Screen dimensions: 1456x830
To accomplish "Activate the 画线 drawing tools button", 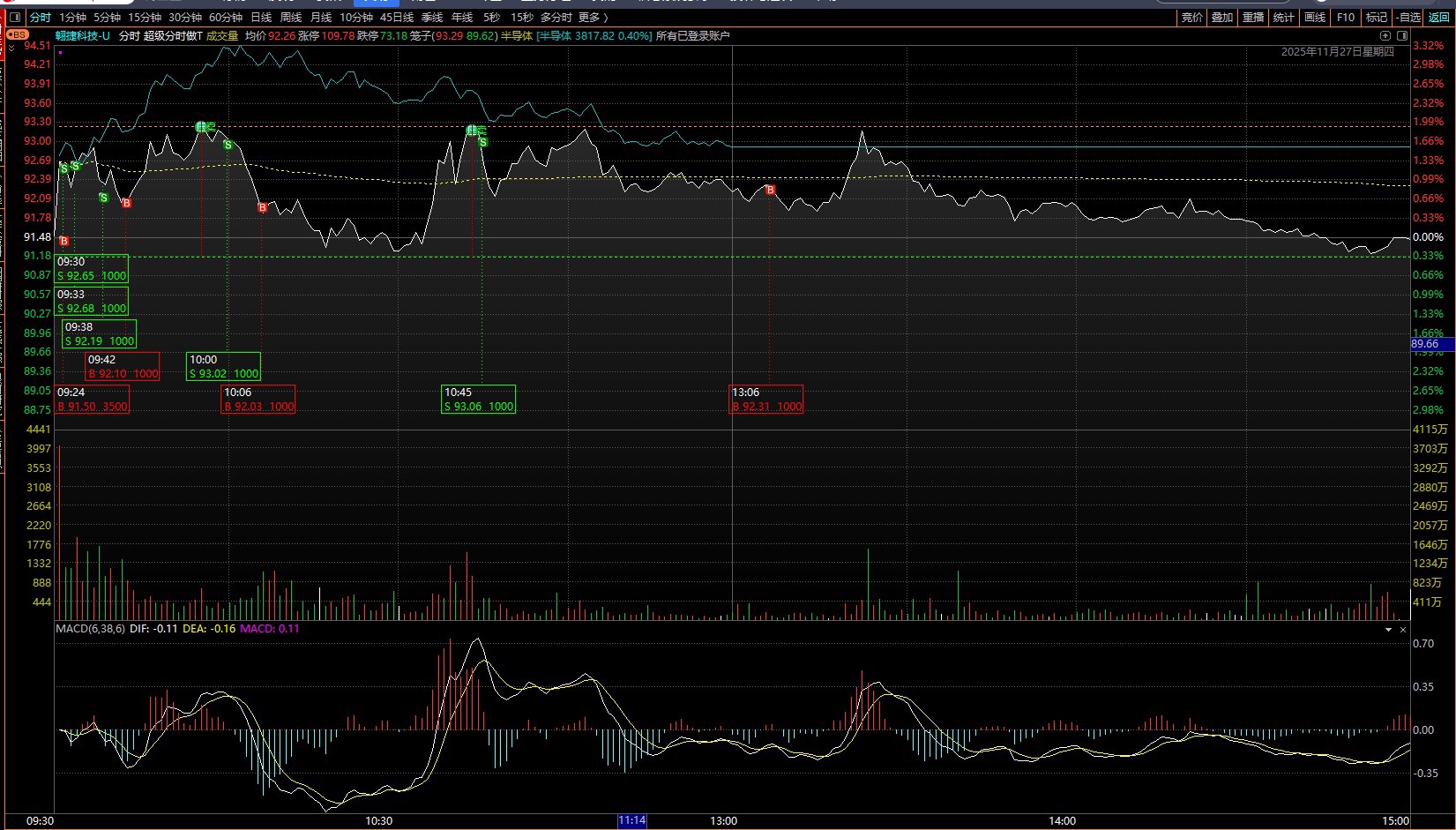I will 1315,18.
